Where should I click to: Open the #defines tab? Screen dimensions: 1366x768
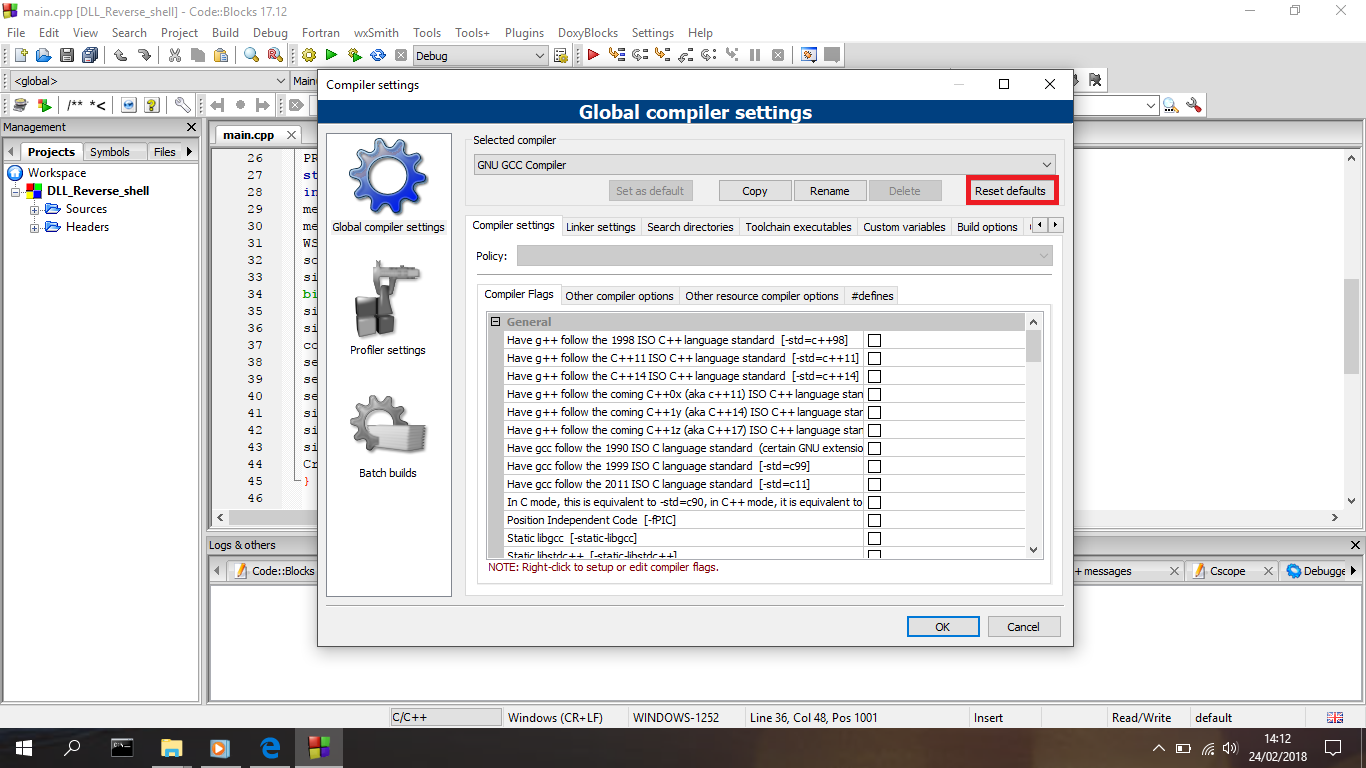pyautogui.click(x=871, y=296)
